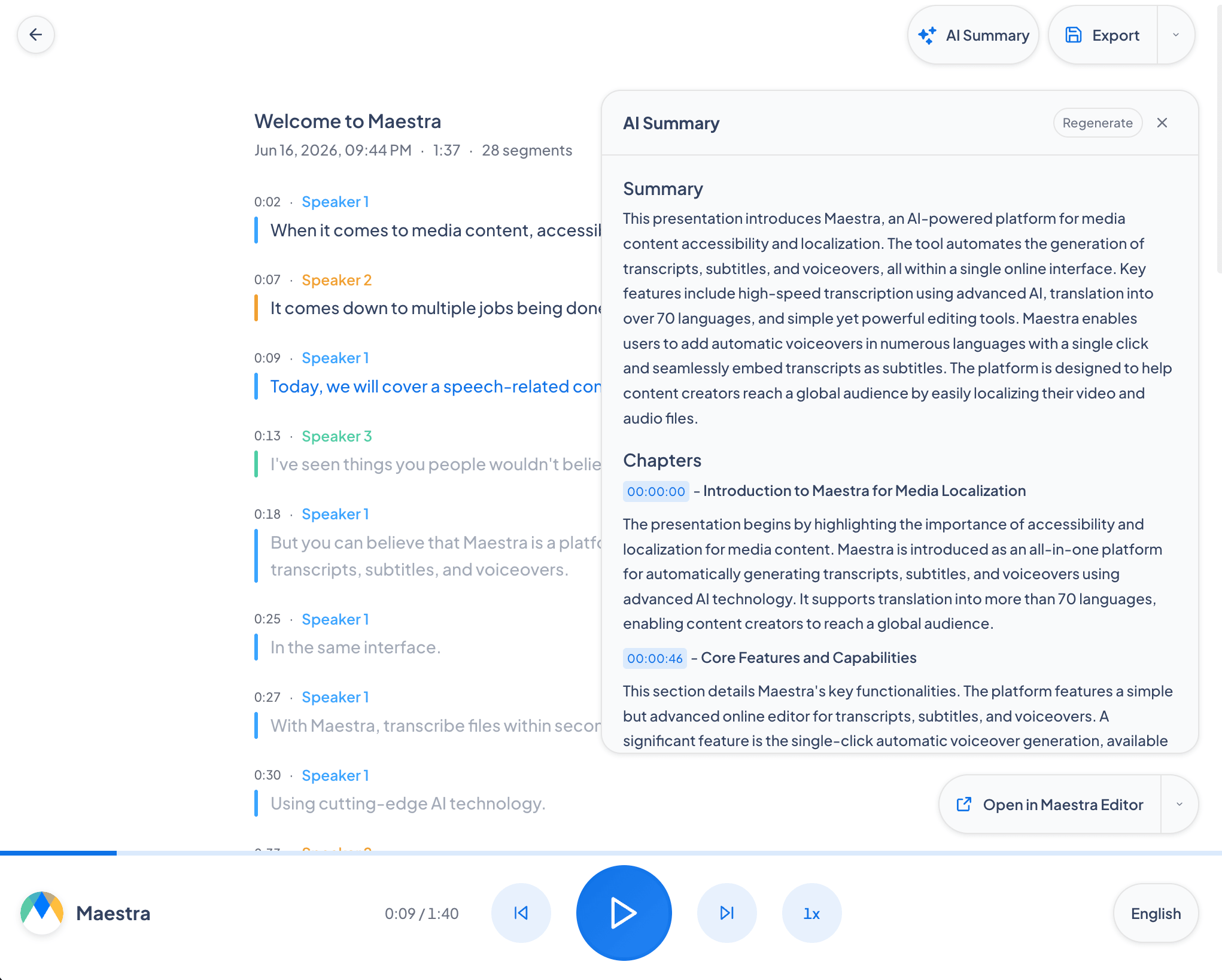The height and width of the screenshot is (980, 1222).
Task: Open the AI Summary sparkle button
Action: [973, 35]
